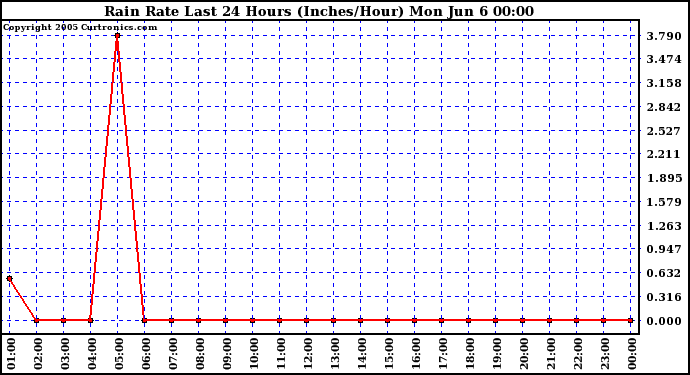Image resolution: width=690 pixels, height=375 pixels.
Task: Click the y-axis label 2.527
Action: click(x=664, y=131)
